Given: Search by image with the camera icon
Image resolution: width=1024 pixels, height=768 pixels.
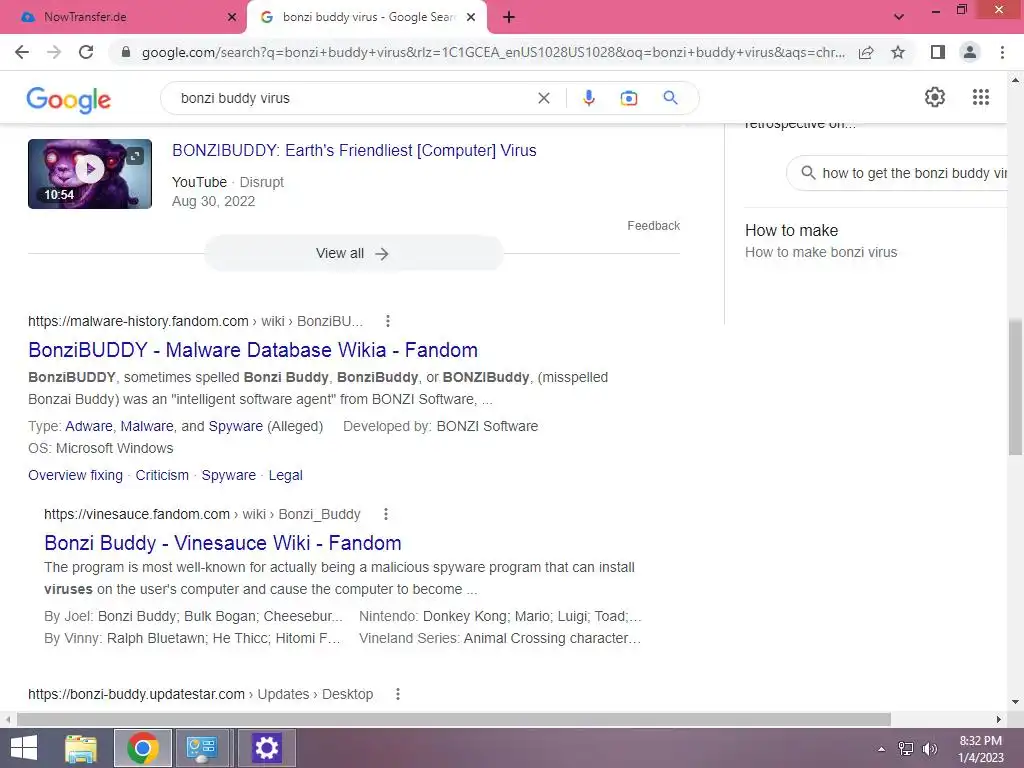Looking at the screenshot, I should (628, 98).
